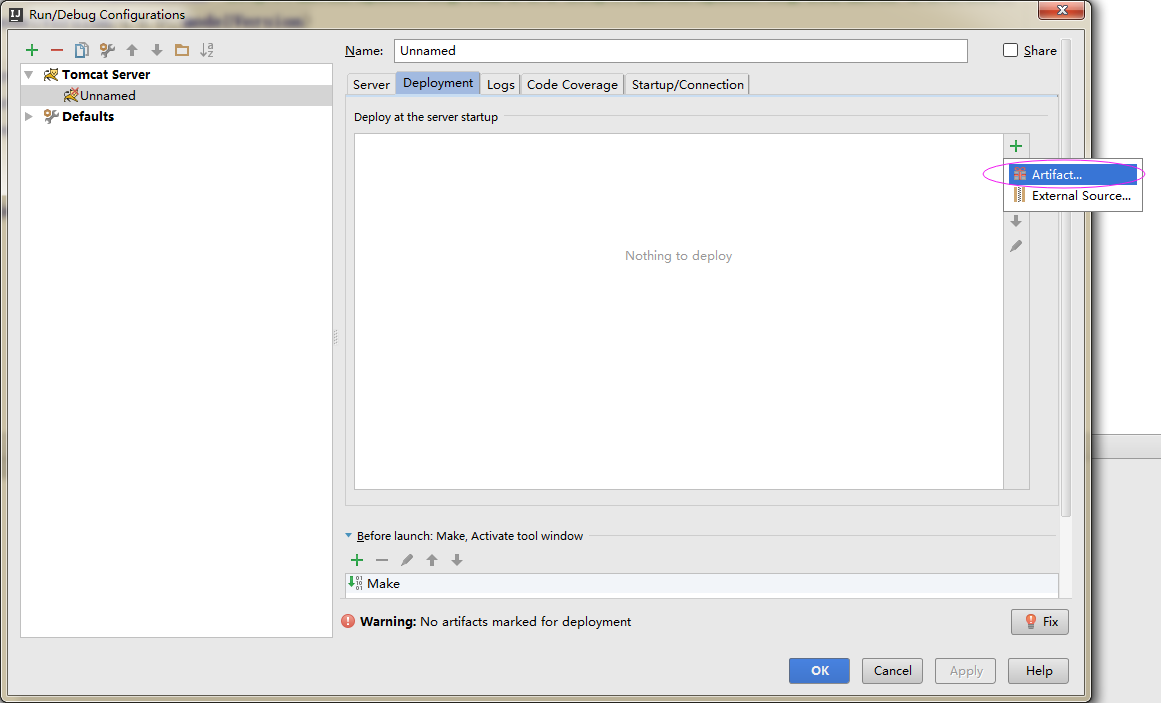Viewport: 1161px width, 703px height.
Task: Choose Artifact... from popup menu
Action: 1072,175
